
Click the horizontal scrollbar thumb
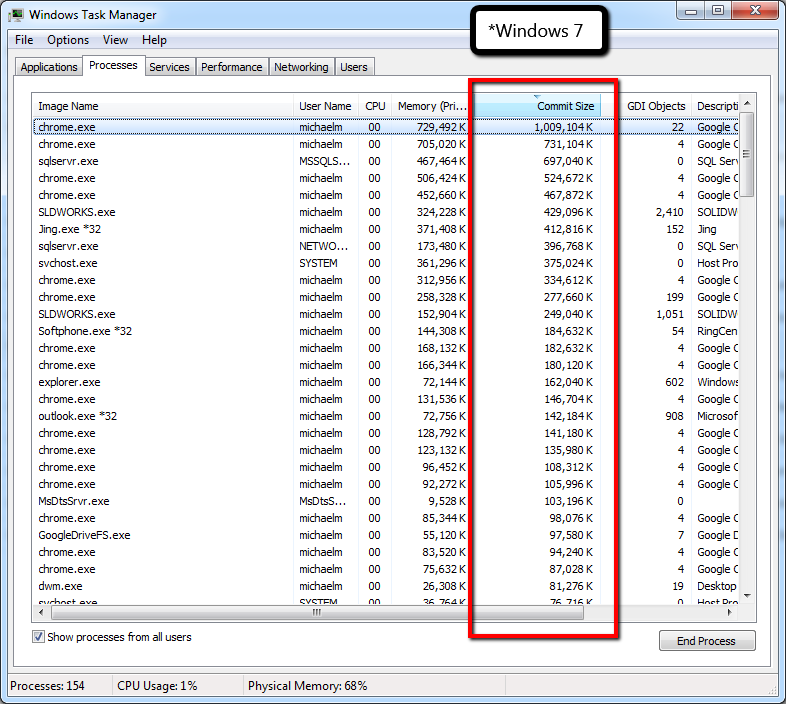pos(317,612)
